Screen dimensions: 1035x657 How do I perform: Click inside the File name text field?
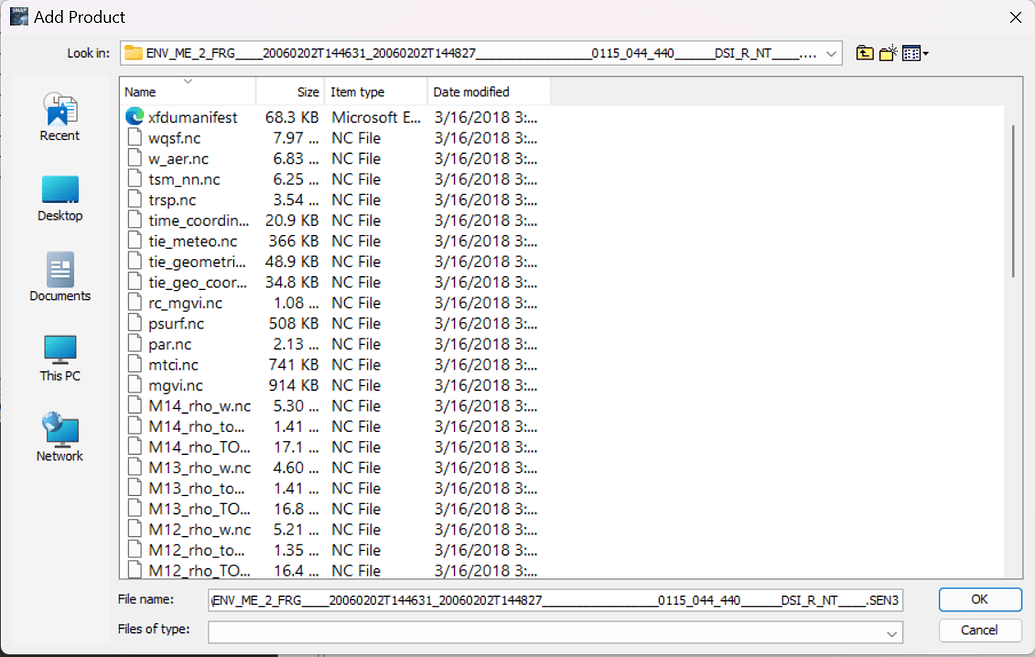555,601
